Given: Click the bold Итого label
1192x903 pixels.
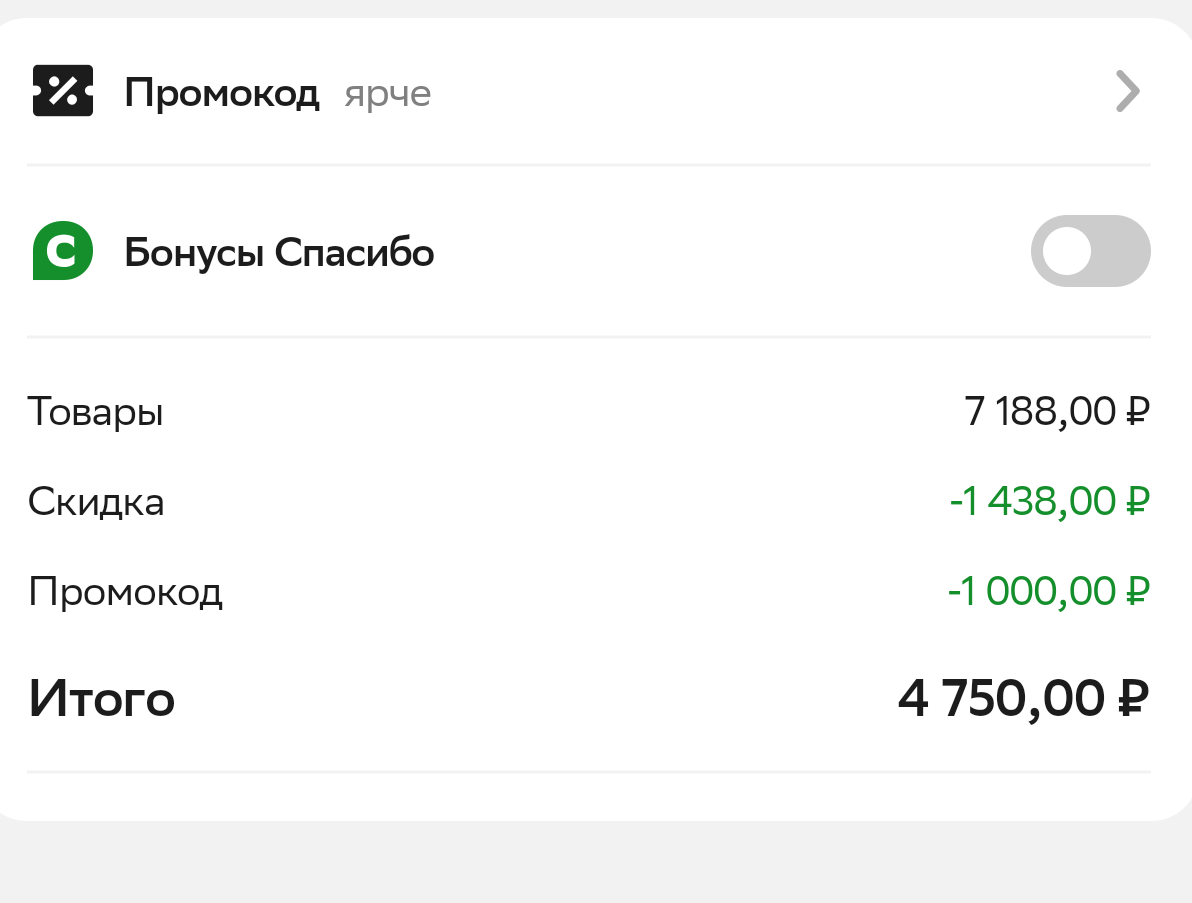Looking at the screenshot, I should (x=102, y=699).
